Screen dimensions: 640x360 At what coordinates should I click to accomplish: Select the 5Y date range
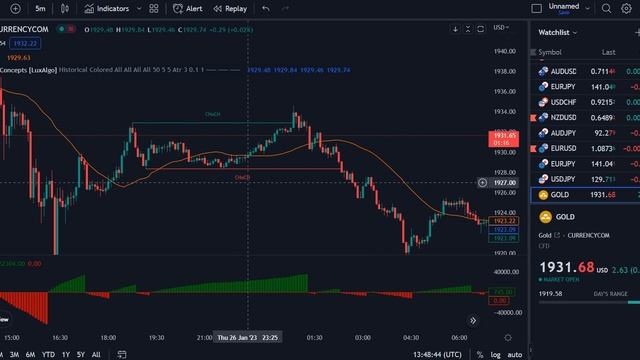pyautogui.click(x=81, y=355)
